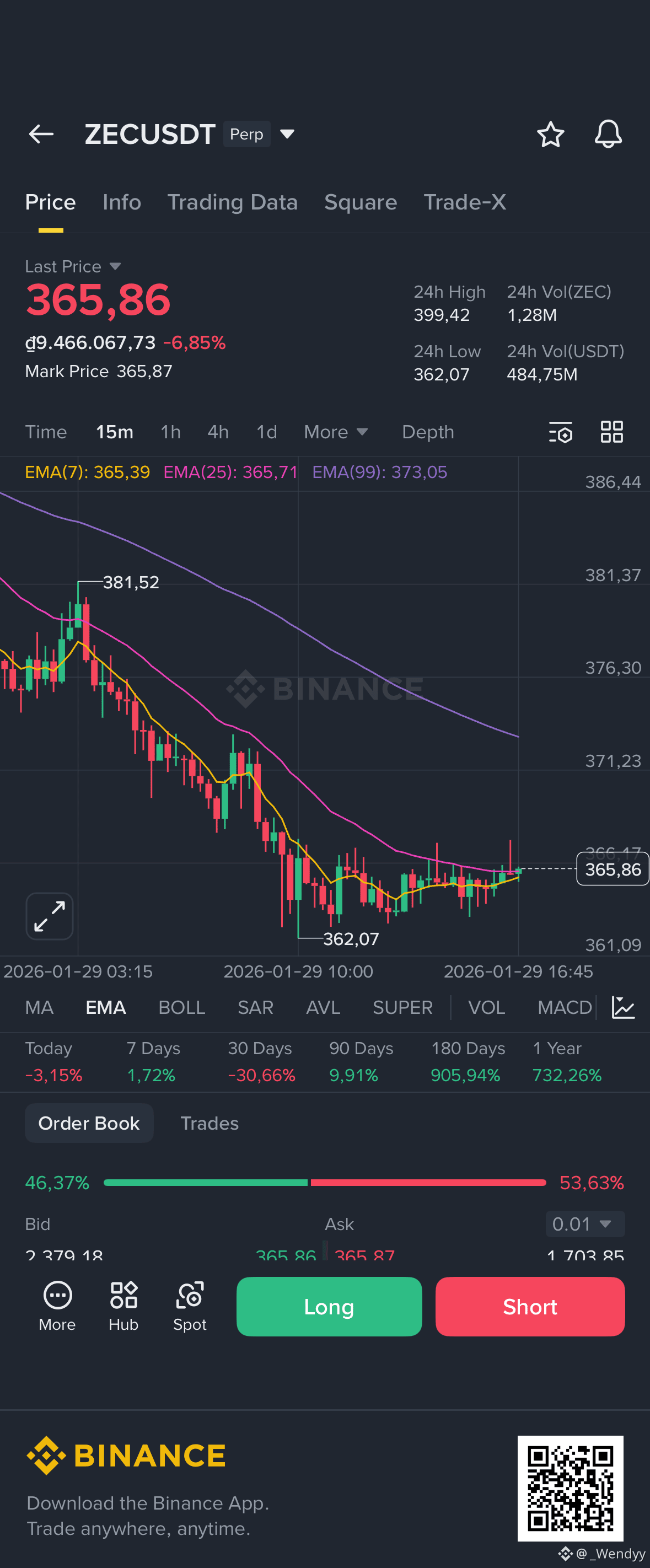
Task: Tap the 30 Days -30,66% performance
Action: [x=261, y=1061]
